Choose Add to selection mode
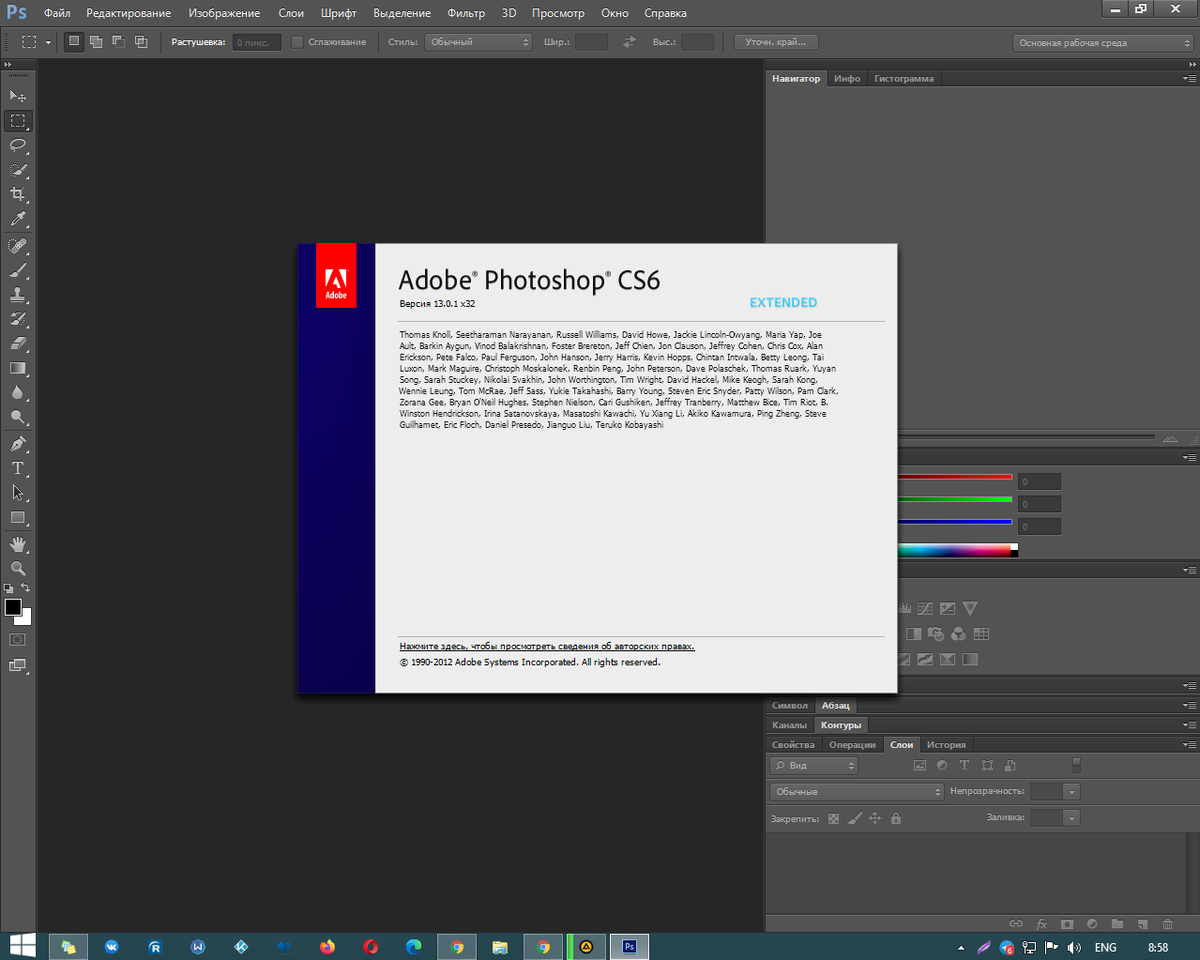 pyautogui.click(x=96, y=42)
